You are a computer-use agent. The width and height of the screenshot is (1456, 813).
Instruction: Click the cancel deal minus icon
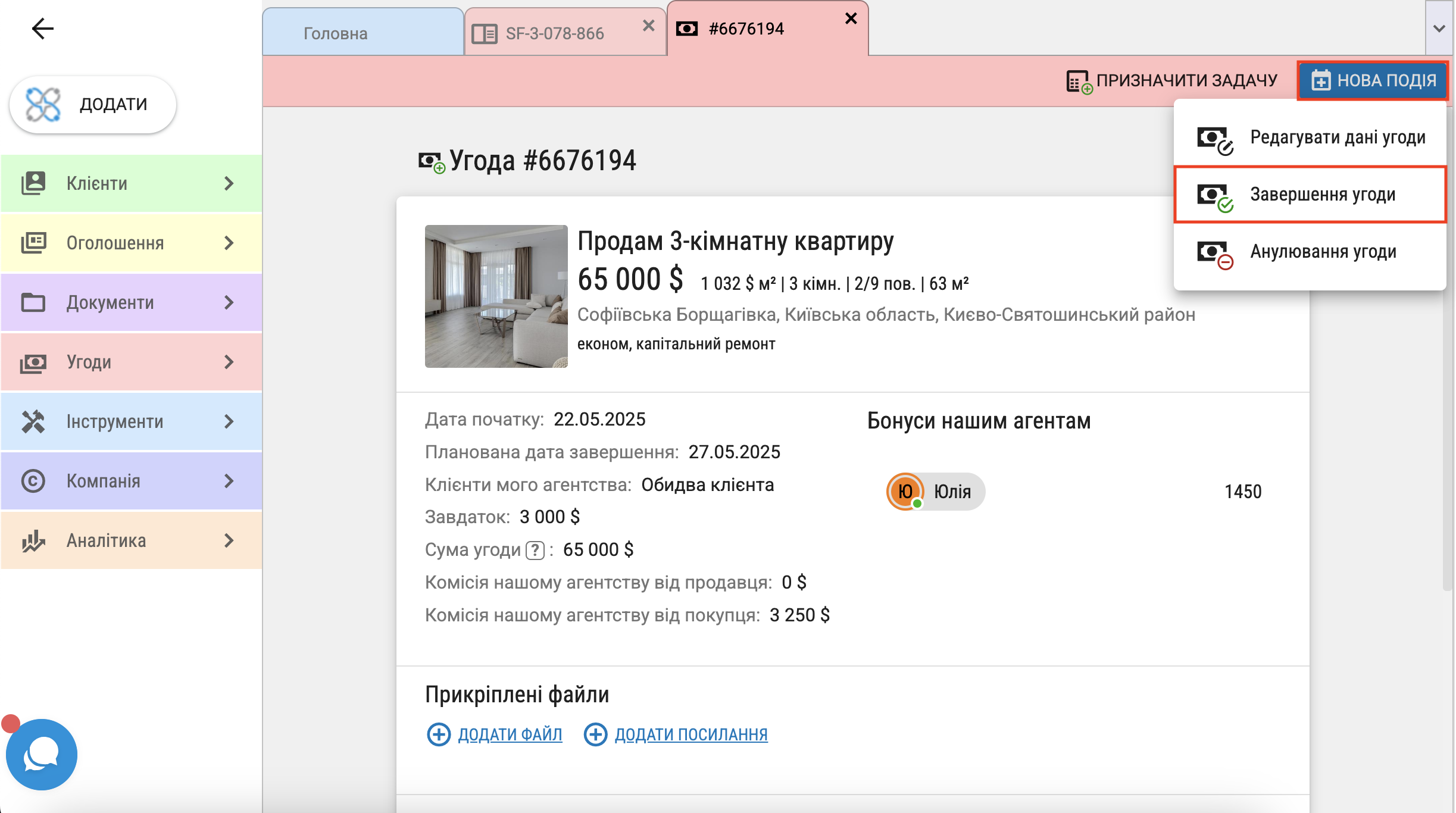pos(1215,254)
